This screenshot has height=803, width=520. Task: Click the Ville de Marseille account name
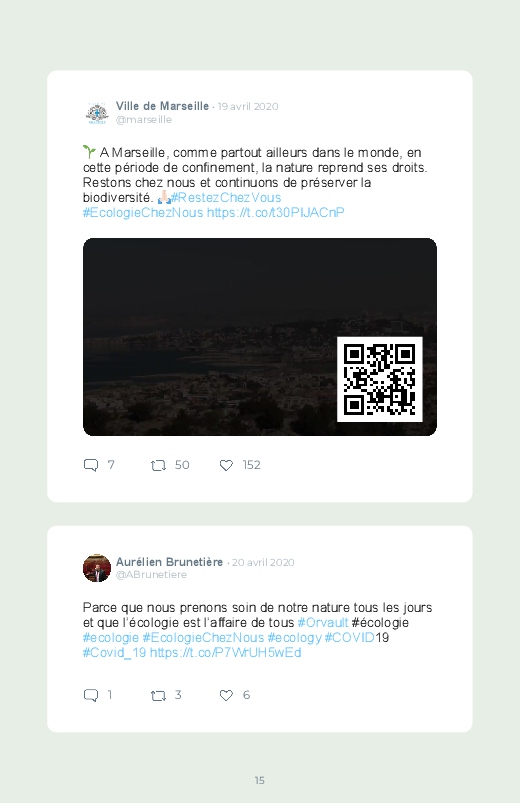[x=162, y=106]
